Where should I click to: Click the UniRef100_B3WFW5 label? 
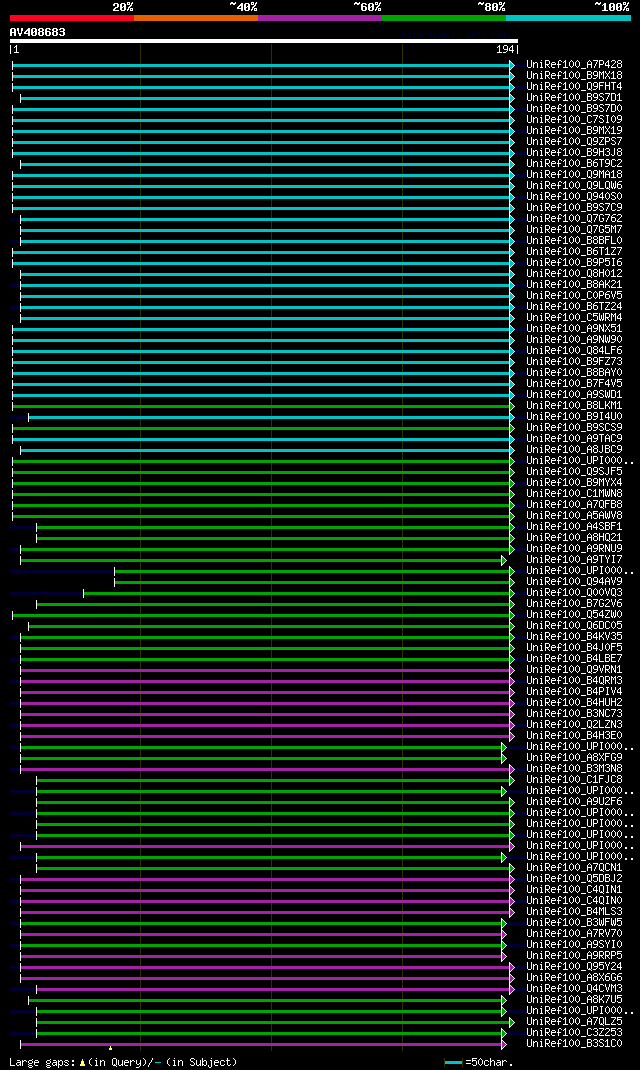coord(574,923)
